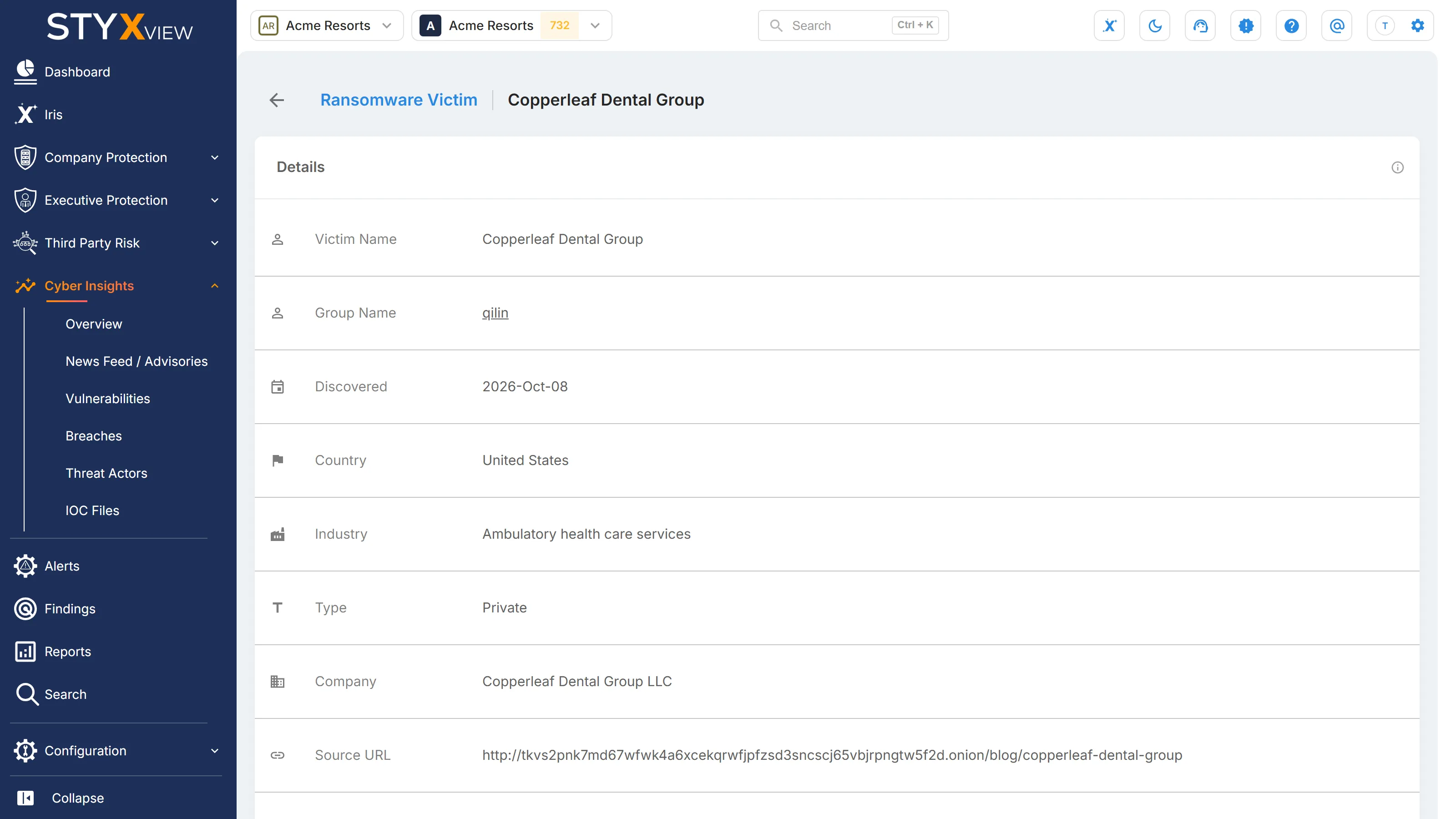Go back with the left arrow
The image size is (1456, 819).
[276, 100]
